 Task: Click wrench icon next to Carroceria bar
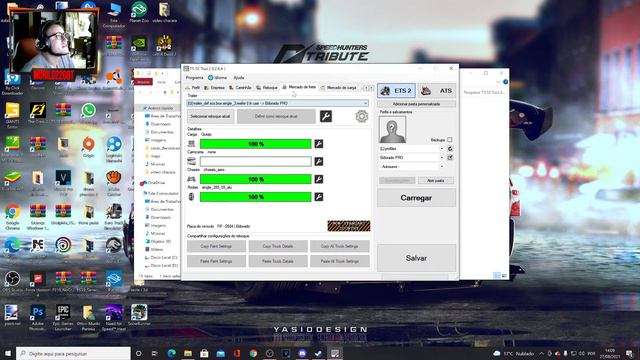tap(319, 161)
